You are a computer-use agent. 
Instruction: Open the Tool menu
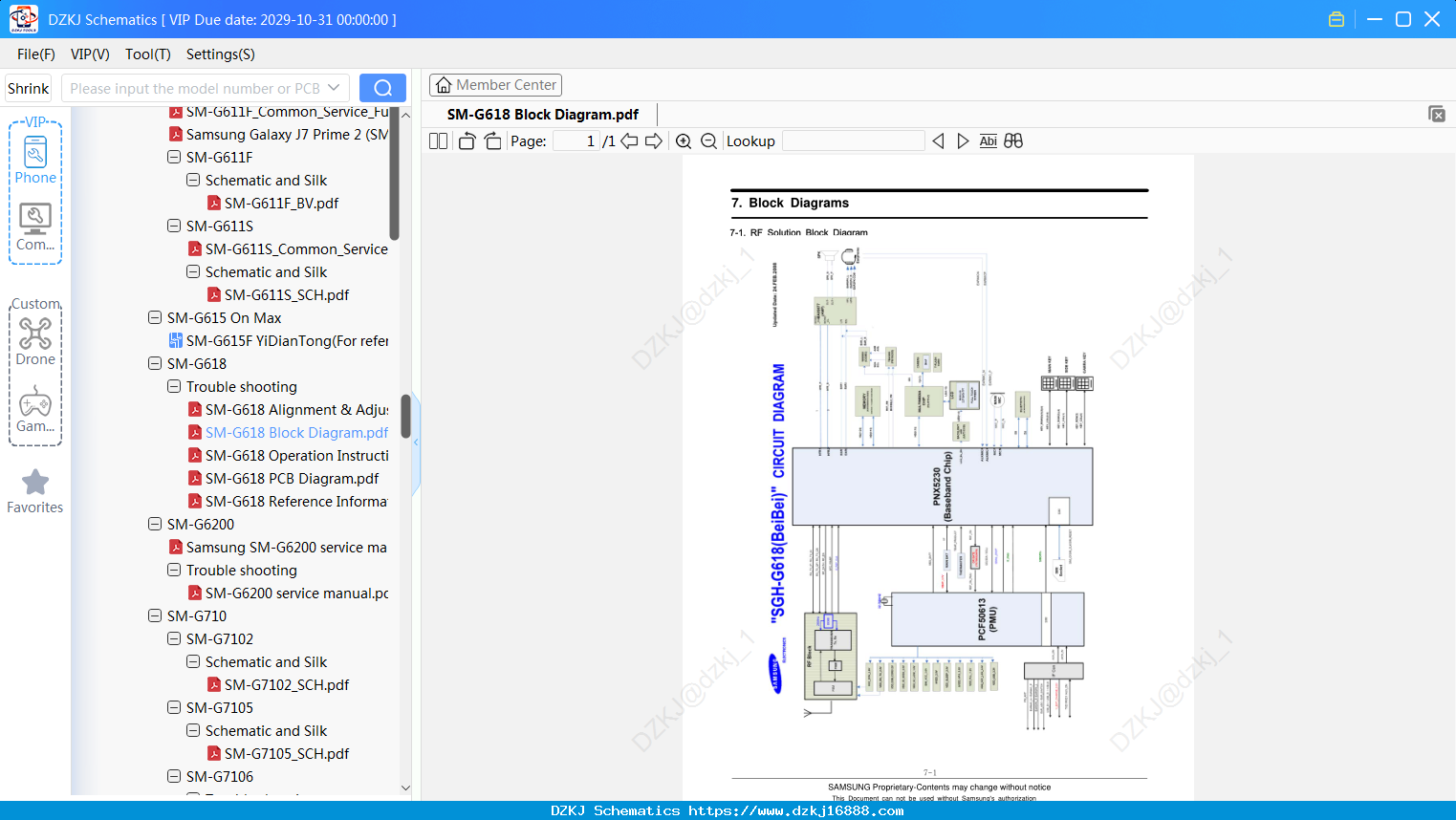148,54
